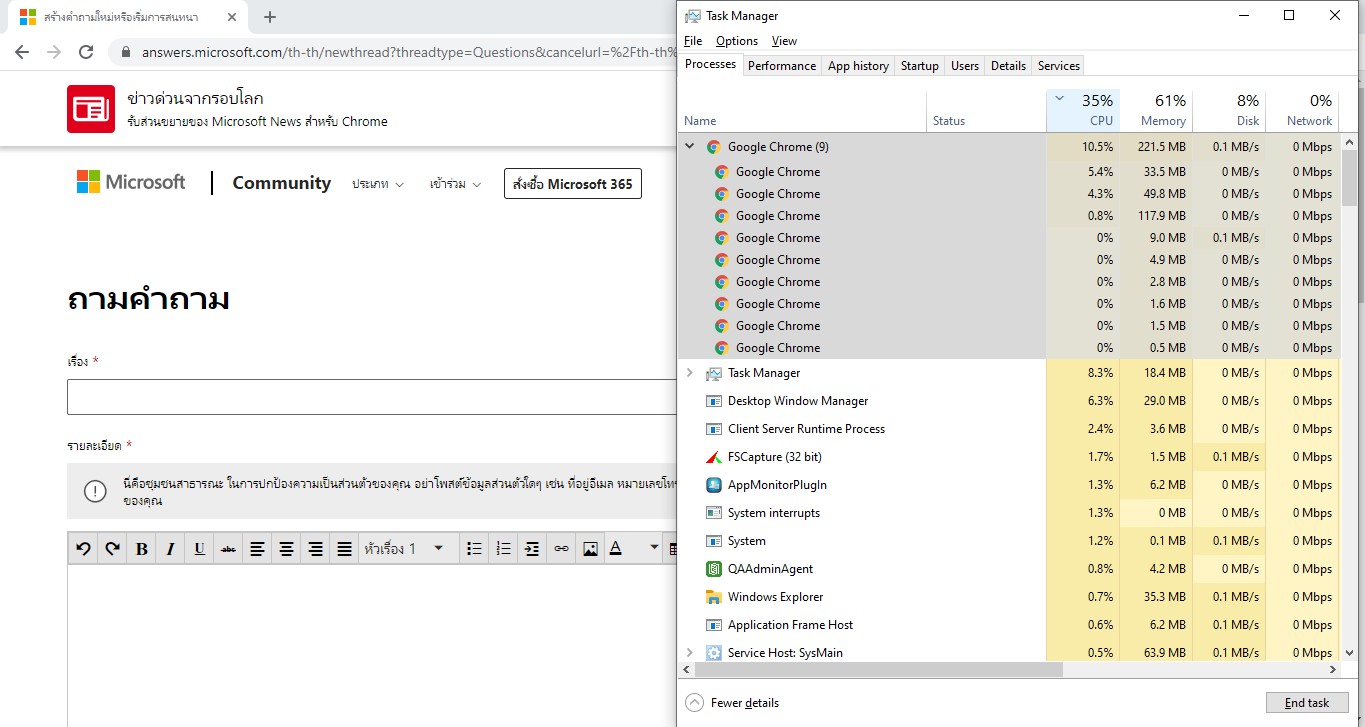Toggle Italic formatting in the editor
The height and width of the screenshot is (727, 1365).
click(170, 548)
